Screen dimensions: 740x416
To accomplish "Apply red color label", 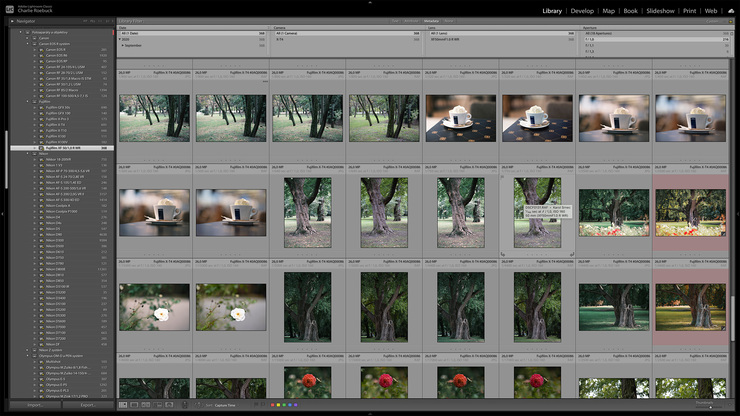I will click(272, 405).
